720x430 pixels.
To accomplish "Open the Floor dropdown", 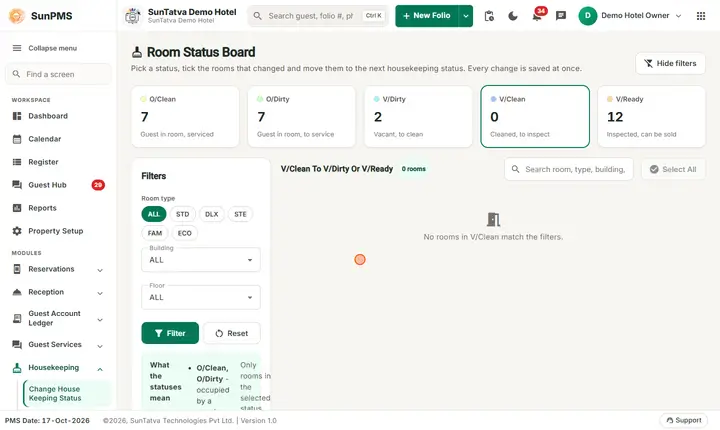I will 201,297.
